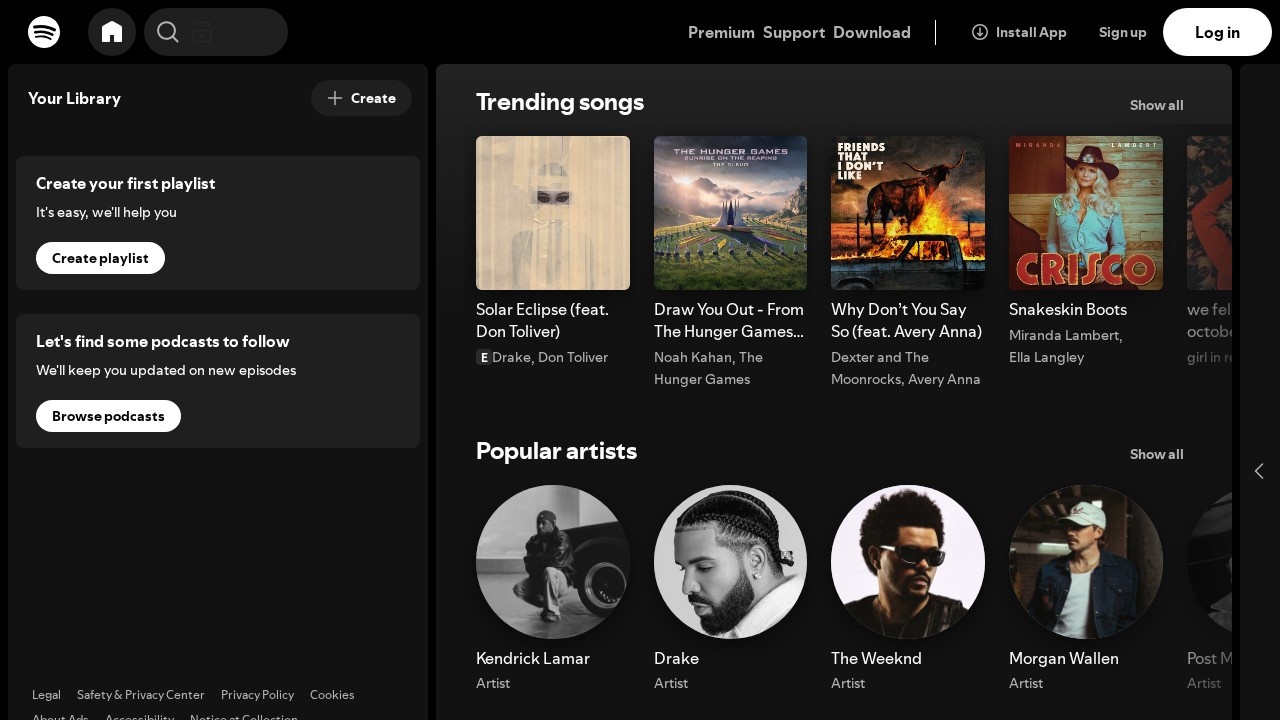Click the Sign up button
This screenshot has height=720, width=1280.
[x=1123, y=32]
